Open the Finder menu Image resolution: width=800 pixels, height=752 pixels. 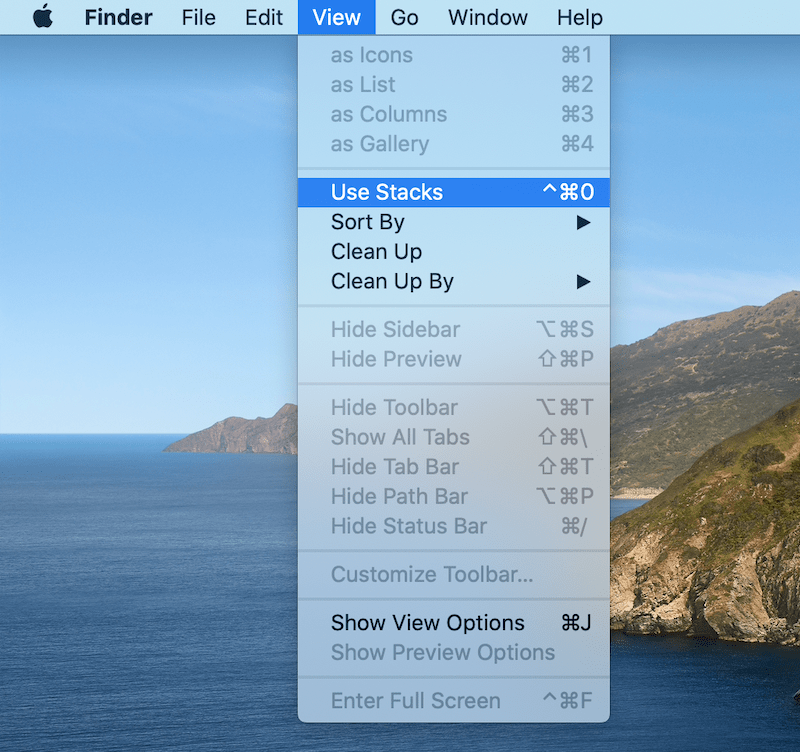pos(118,17)
